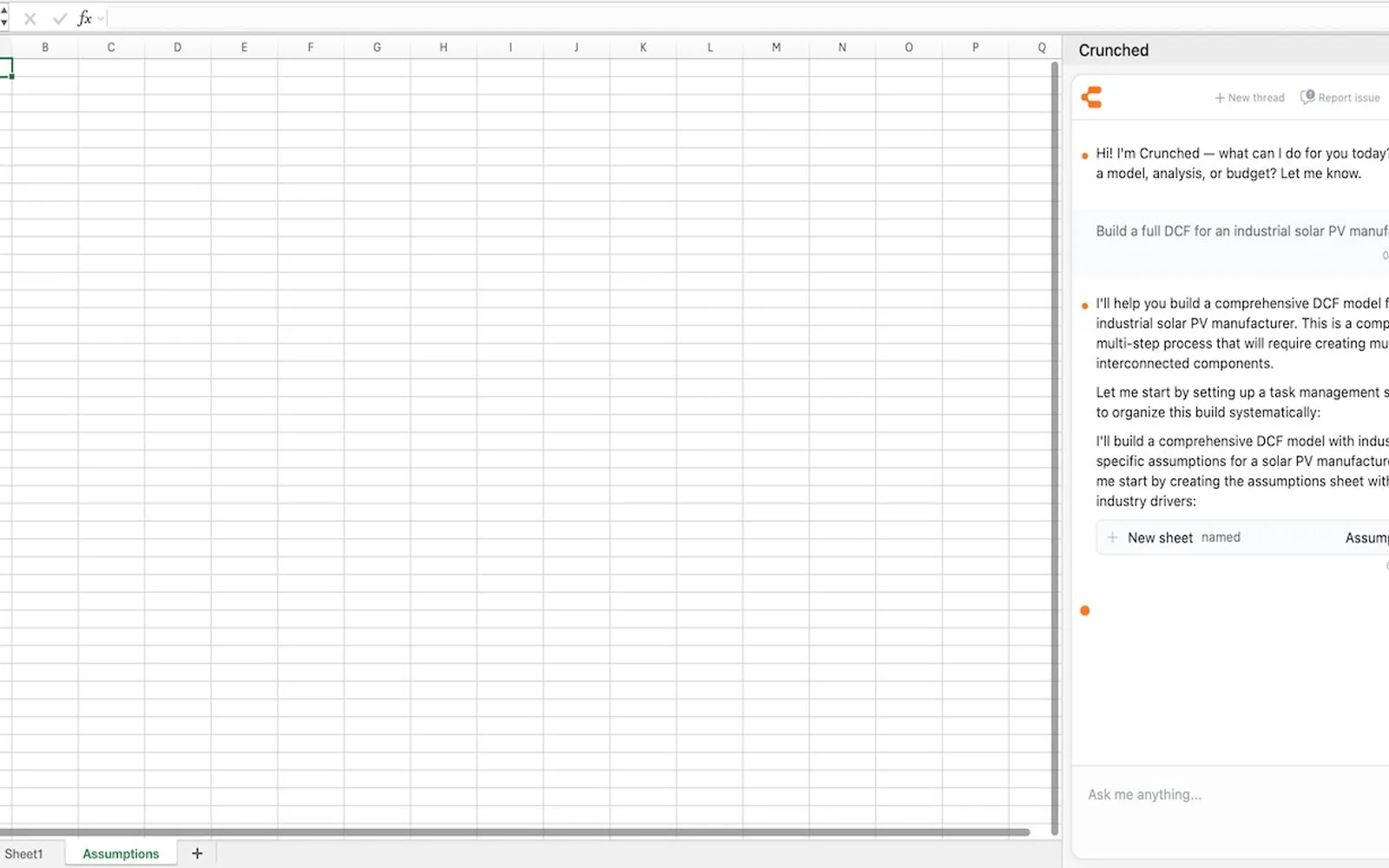Select column K header
Viewport: 1389px width, 868px height.
pos(643,48)
